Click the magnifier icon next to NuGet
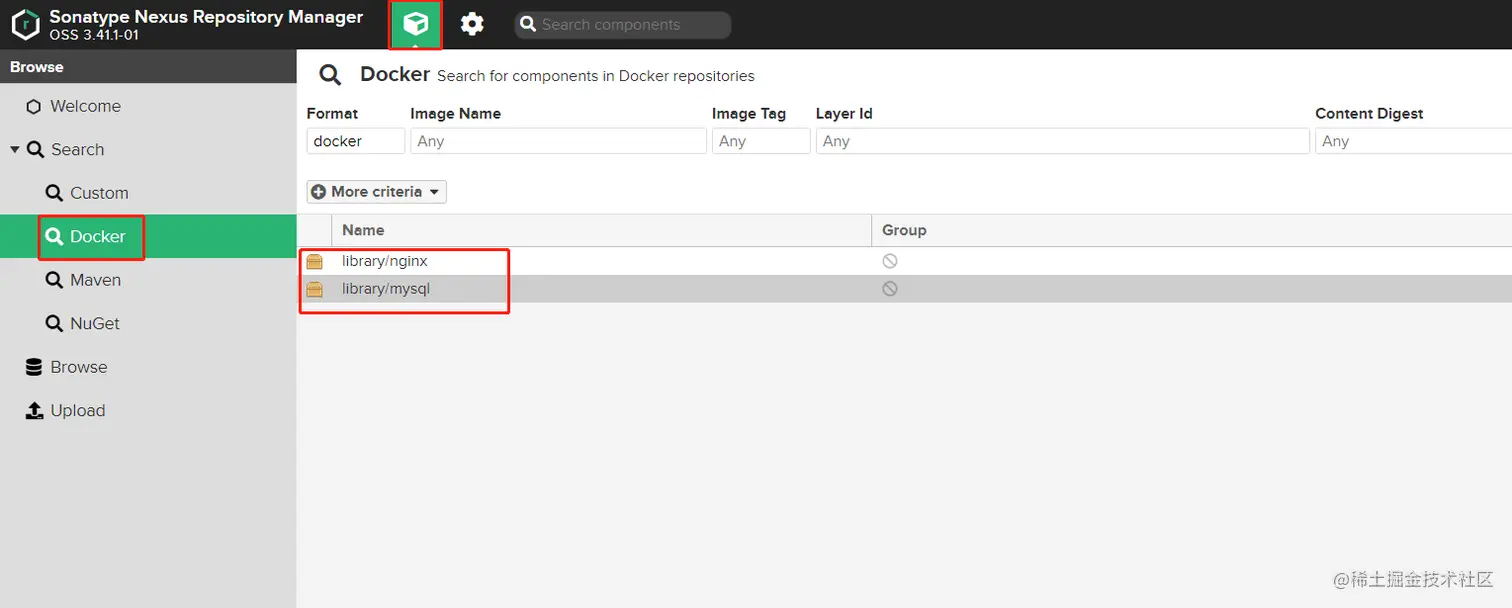 pyautogui.click(x=54, y=324)
